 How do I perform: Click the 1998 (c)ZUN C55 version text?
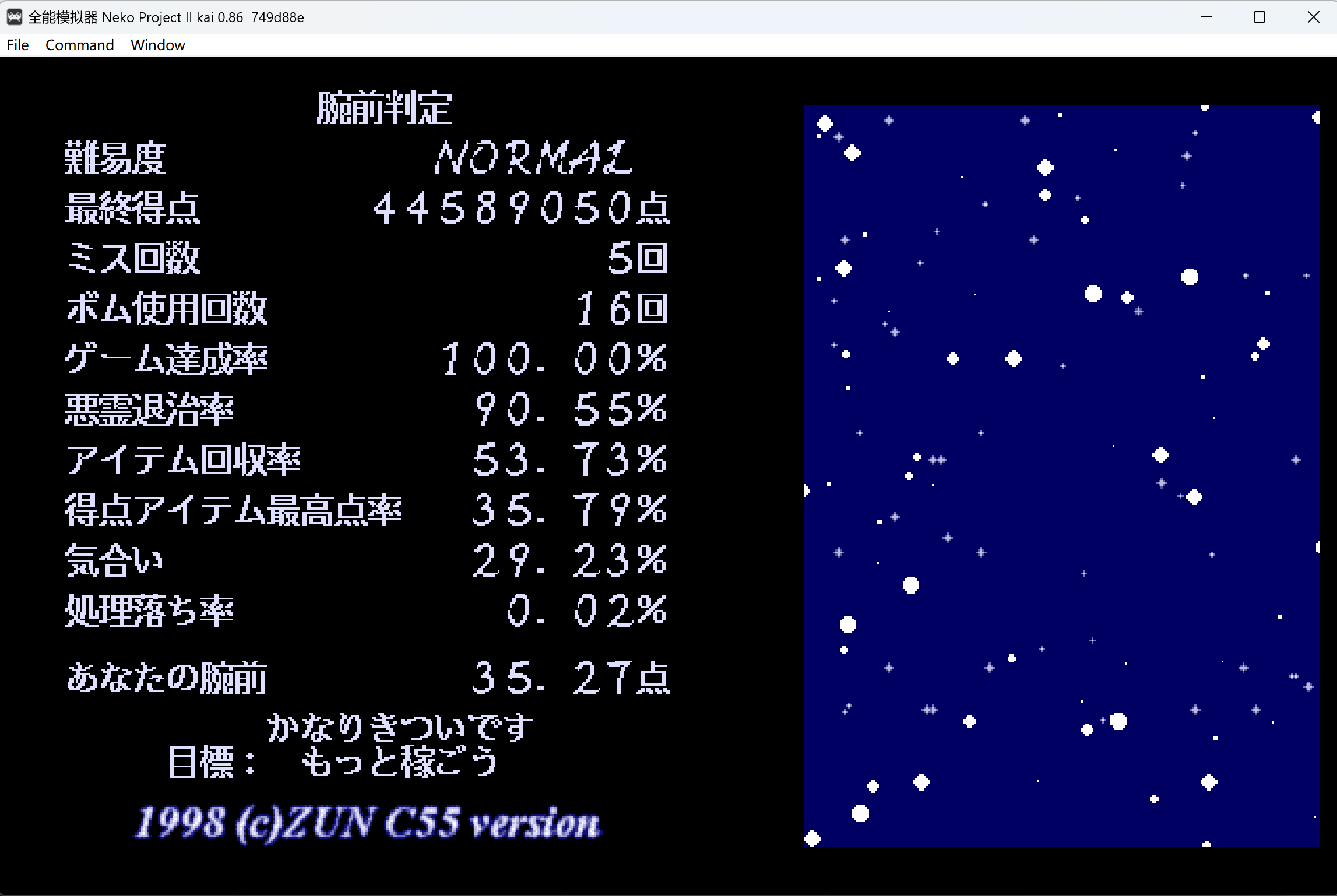(x=367, y=823)
